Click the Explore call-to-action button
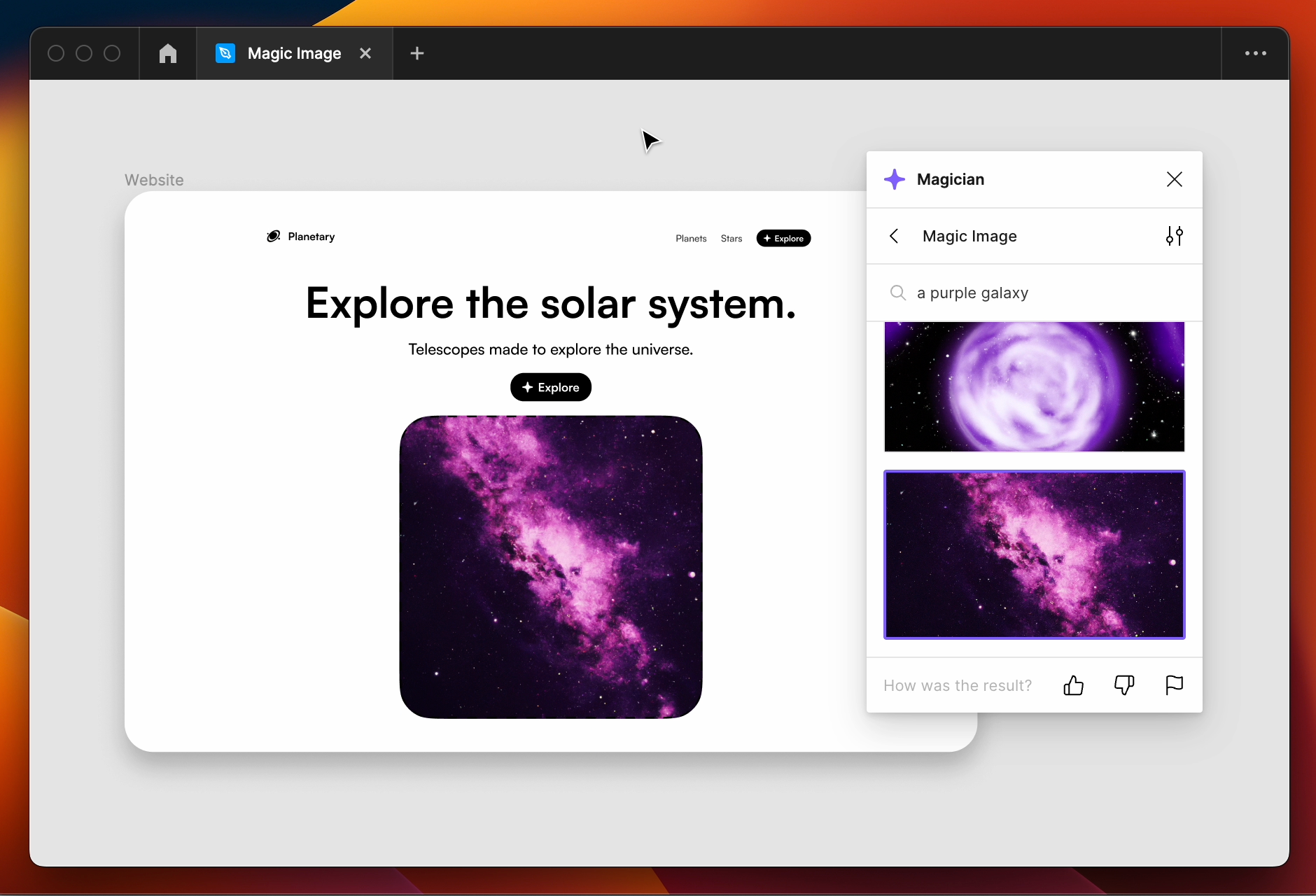The height and width of the screenshot is (896, 1316). 551,386
